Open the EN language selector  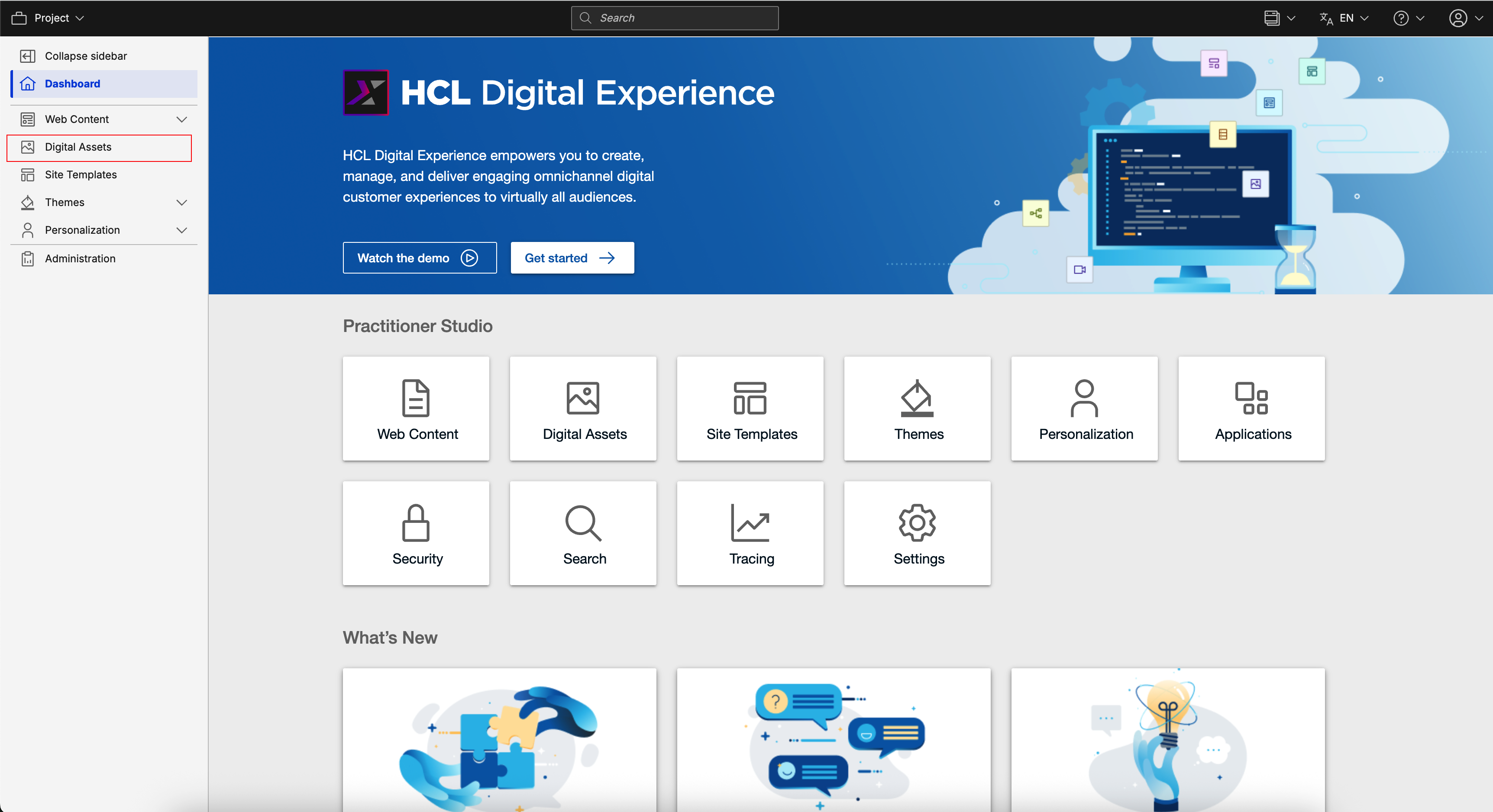pos(1344,18)
